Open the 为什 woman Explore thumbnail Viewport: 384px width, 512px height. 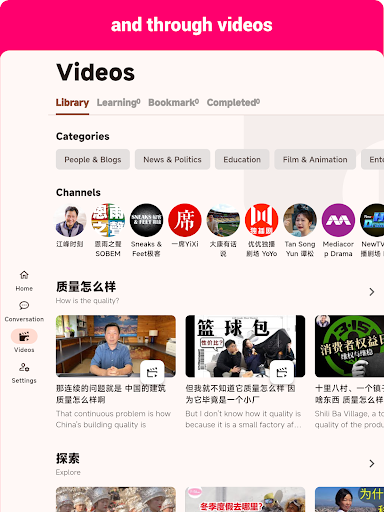[x=349, y=499]
